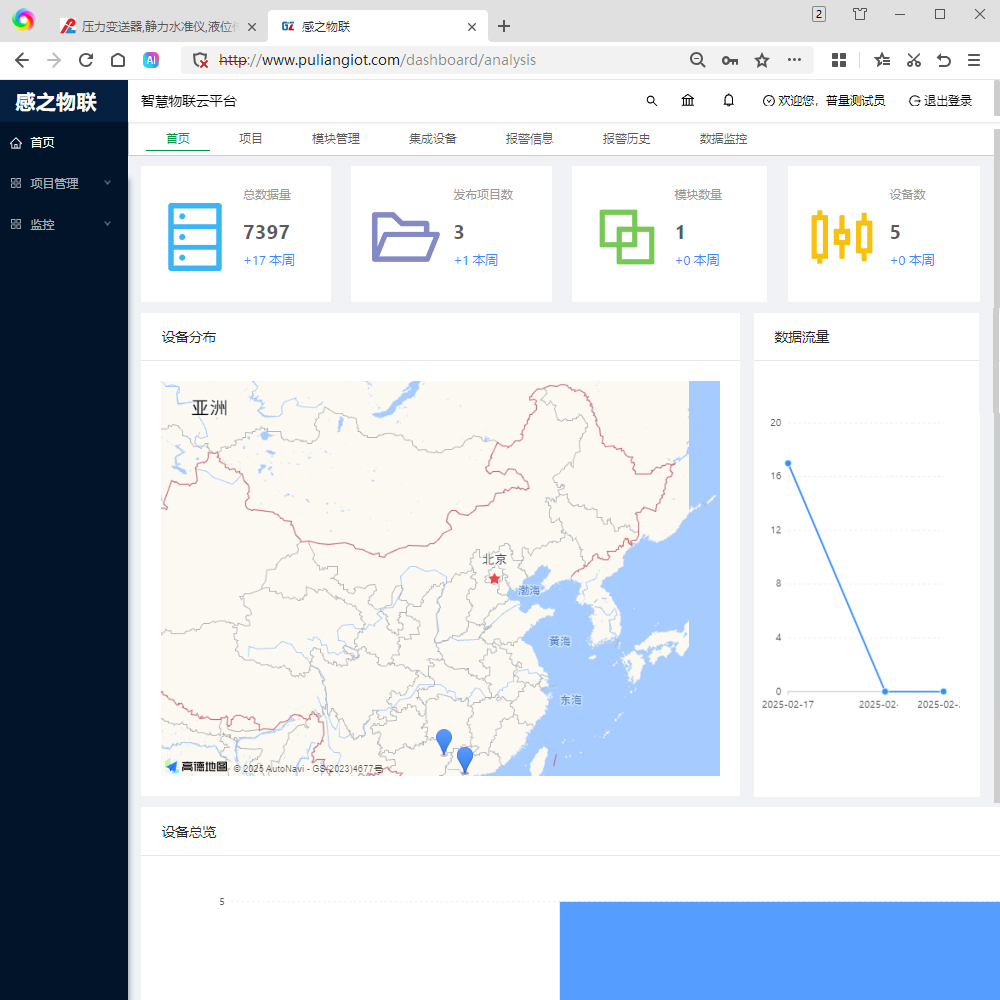1000x1000 pixels.
Task: Click the blue map marker pin
Action: click(x=444, y=741)
